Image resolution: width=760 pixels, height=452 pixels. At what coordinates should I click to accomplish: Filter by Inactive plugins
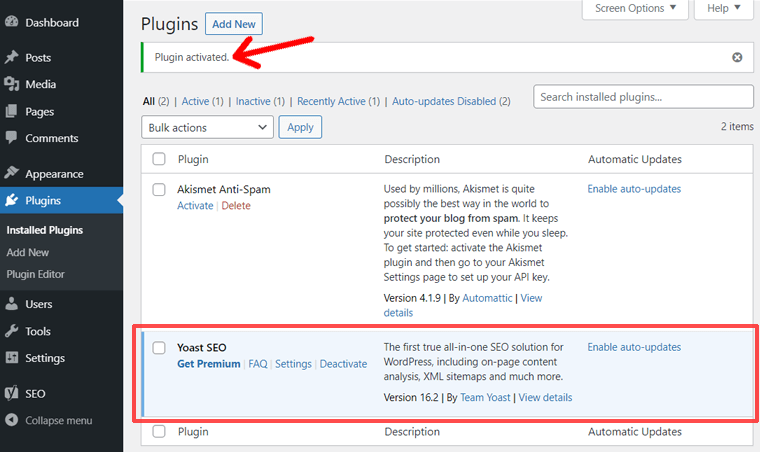point(253,101)
